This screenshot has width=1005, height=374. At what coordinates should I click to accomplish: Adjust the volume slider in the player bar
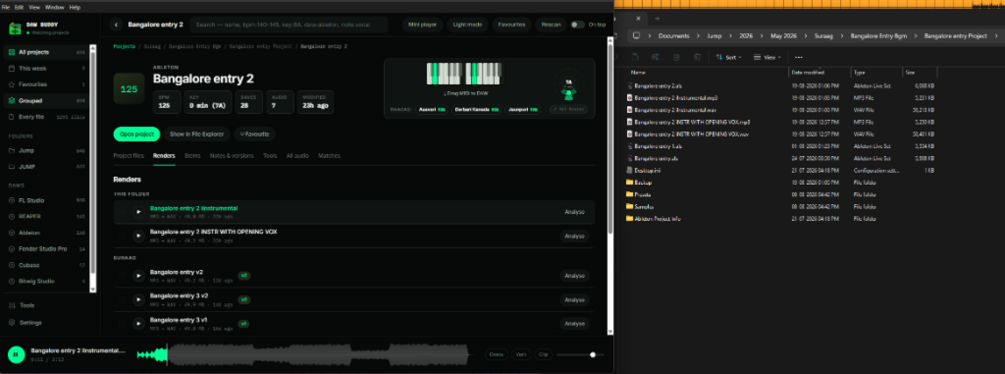pyautogui.click(x=579, y=354)
